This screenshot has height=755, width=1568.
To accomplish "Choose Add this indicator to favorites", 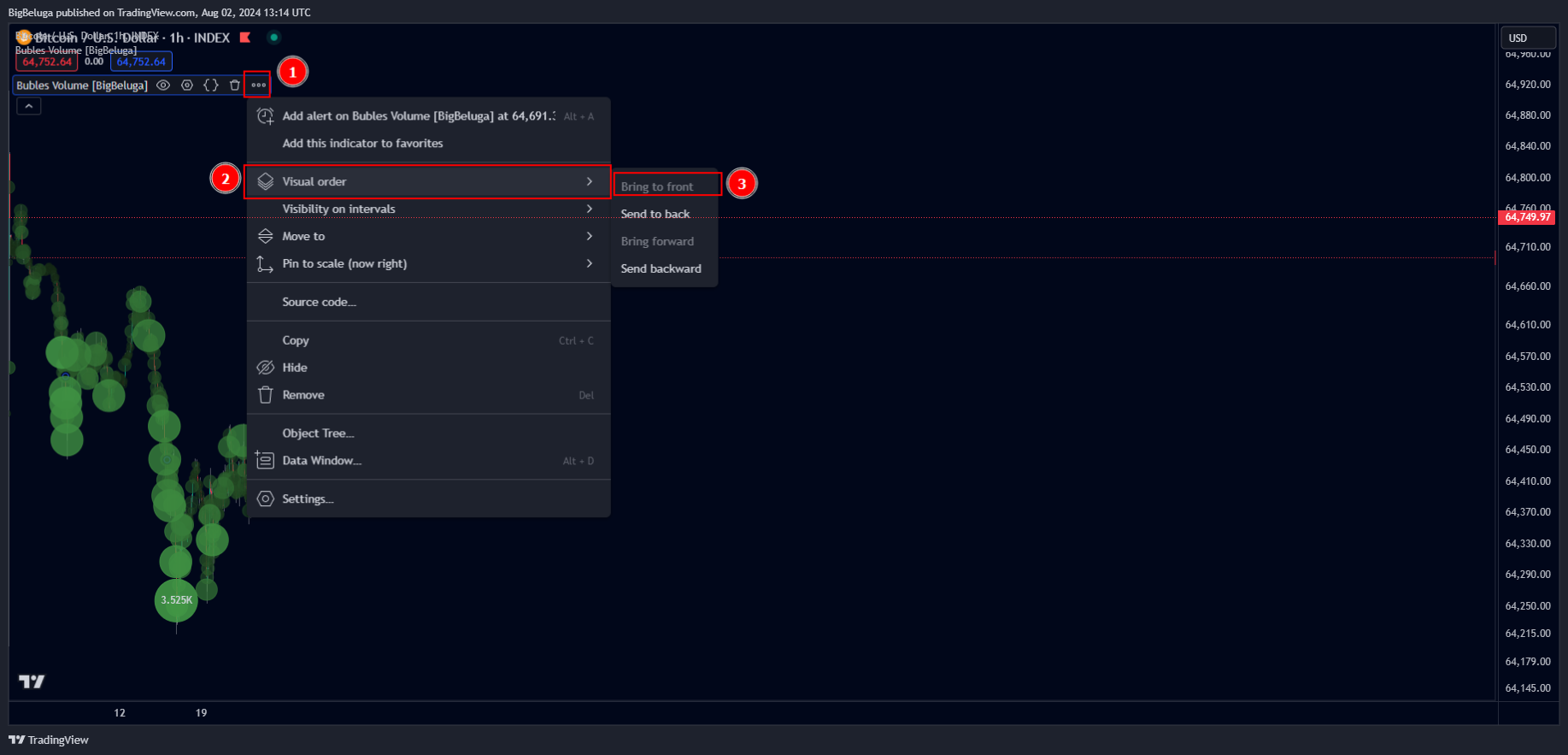I will point(362,144).
